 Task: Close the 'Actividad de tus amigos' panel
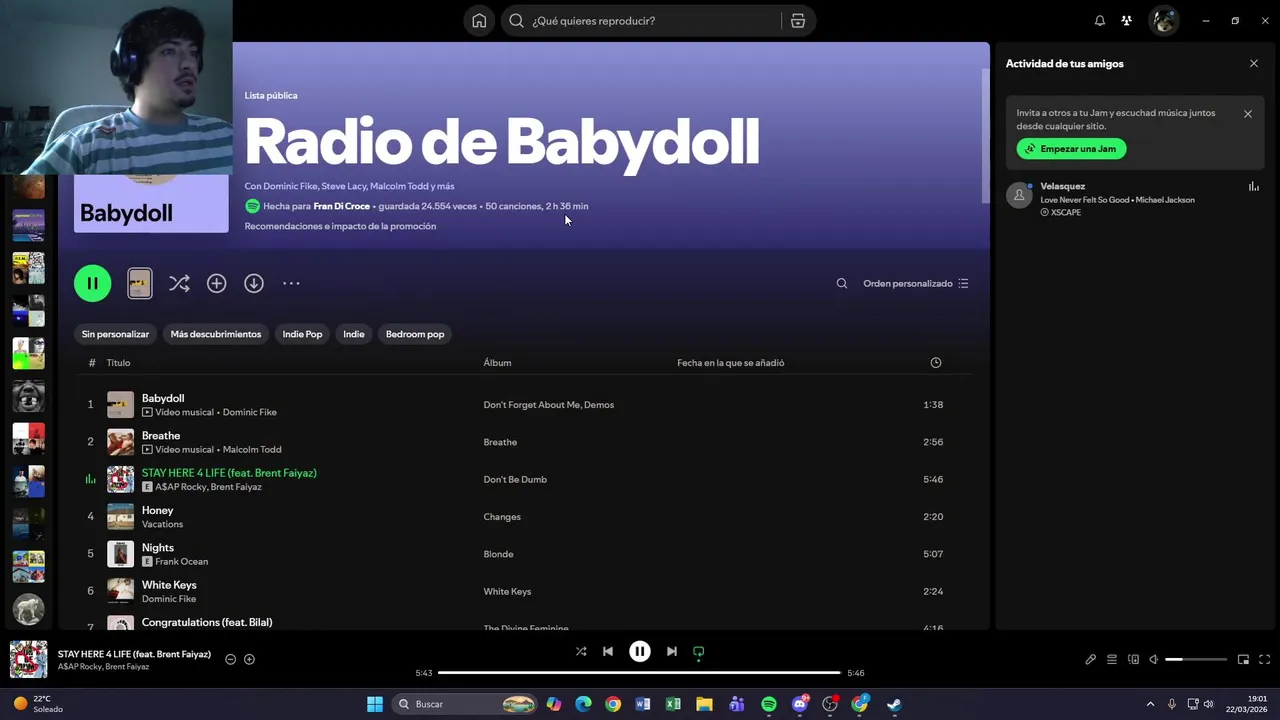click(x=1254, y=63)
